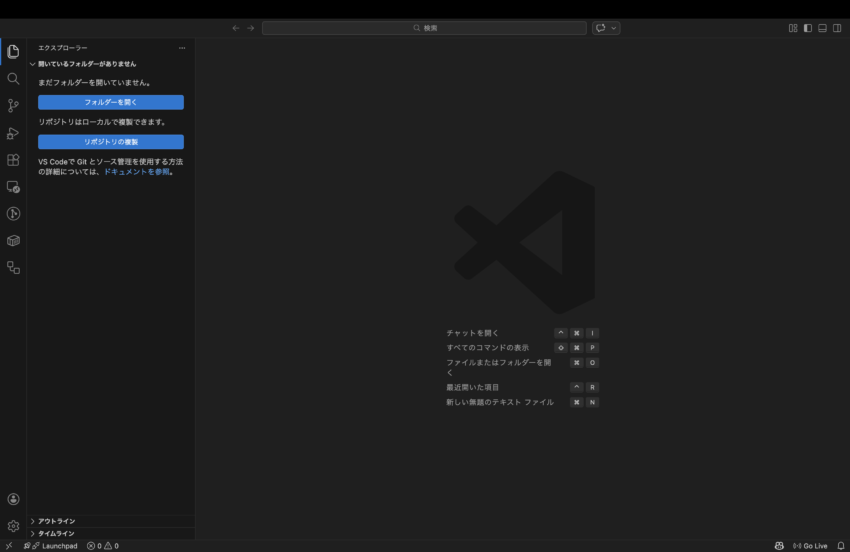
Task: Open the Run and Debug view
Action: [13, 133]
